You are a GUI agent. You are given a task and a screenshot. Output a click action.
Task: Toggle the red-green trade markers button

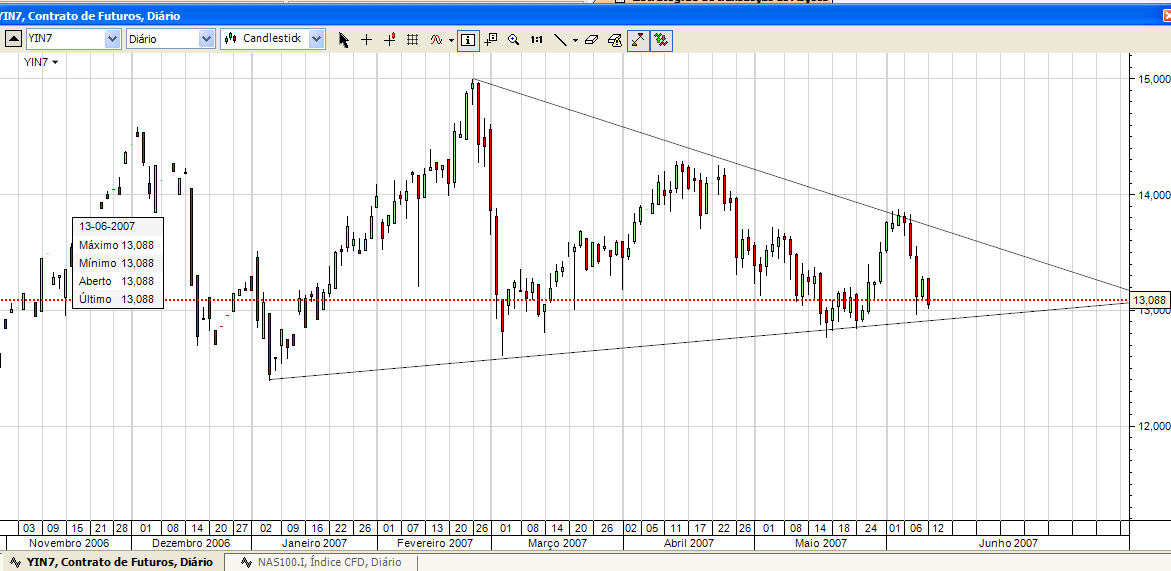click(661, 40)
